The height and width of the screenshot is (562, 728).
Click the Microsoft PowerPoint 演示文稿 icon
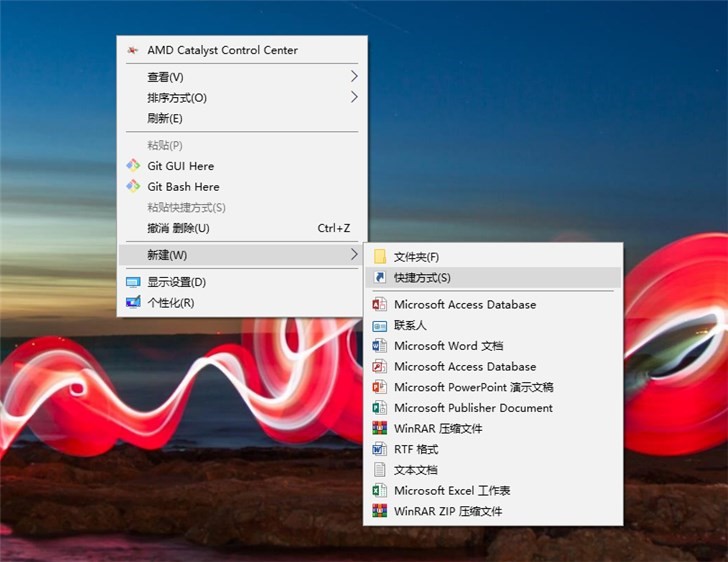pos(379,387)
